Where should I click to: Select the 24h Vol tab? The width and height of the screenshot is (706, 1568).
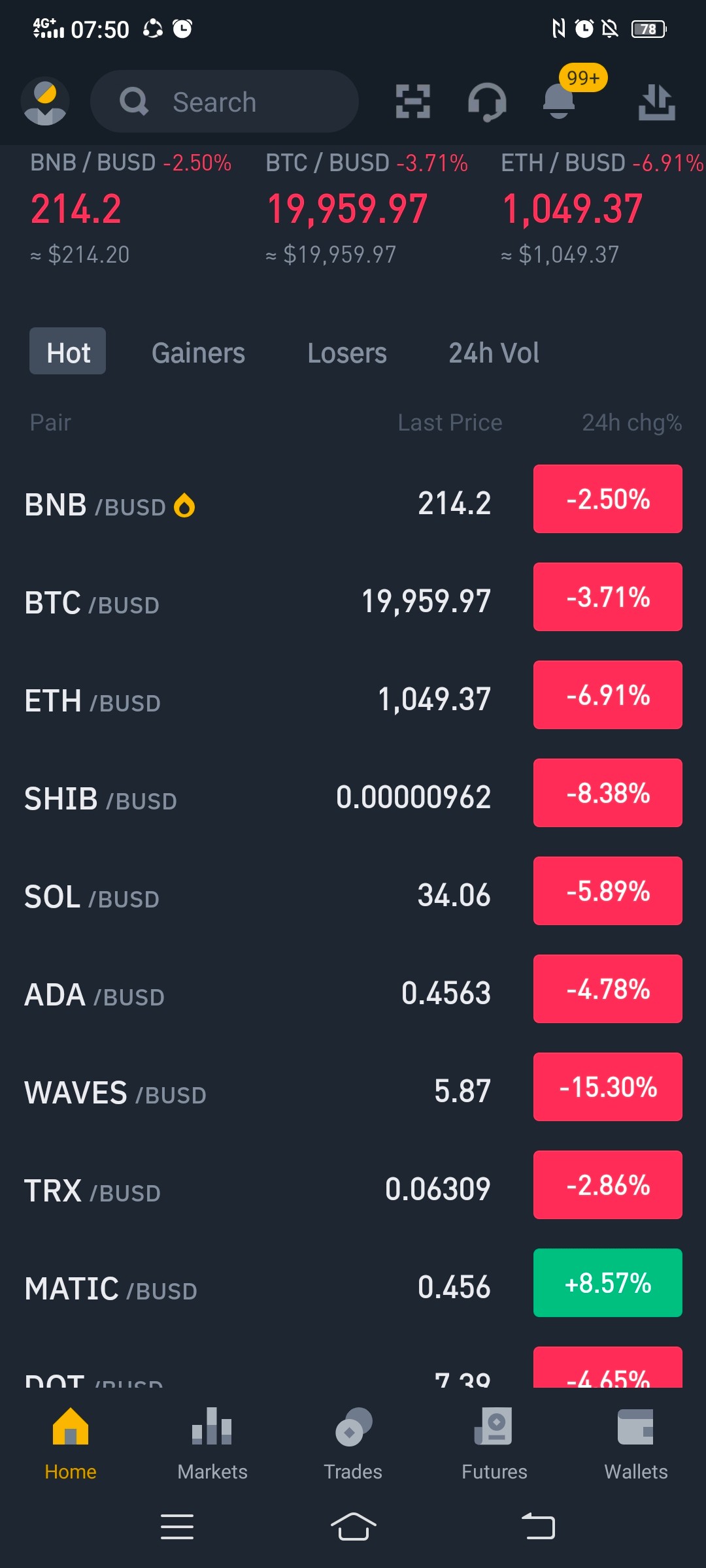(494, 353)
